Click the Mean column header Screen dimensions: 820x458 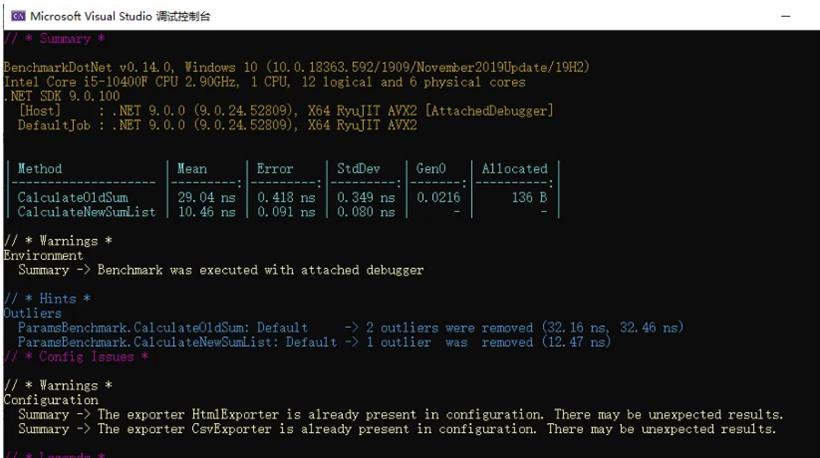(x=192, y=168)
